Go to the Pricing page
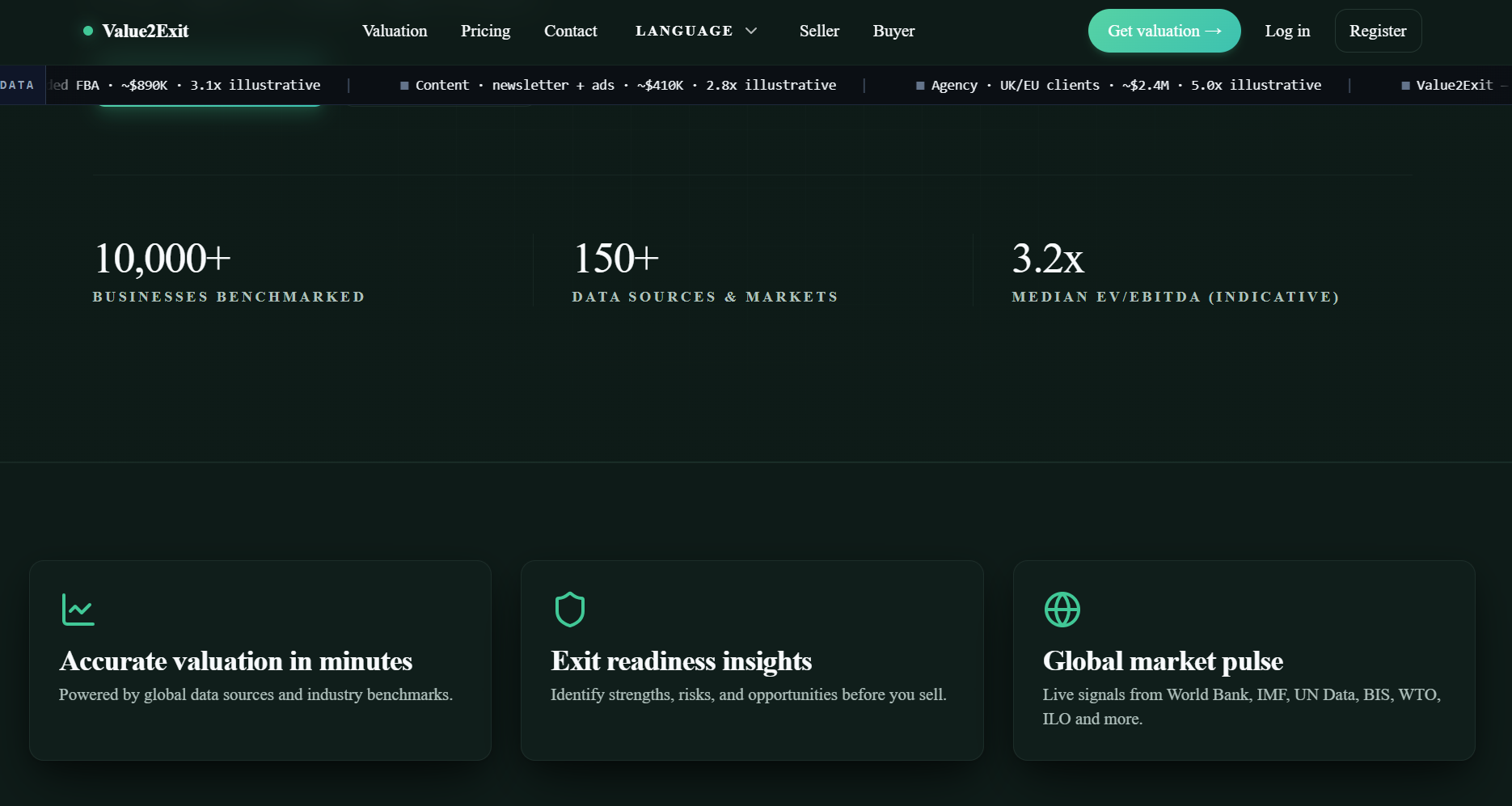1512x806 pixels. [x=485, y=31]
